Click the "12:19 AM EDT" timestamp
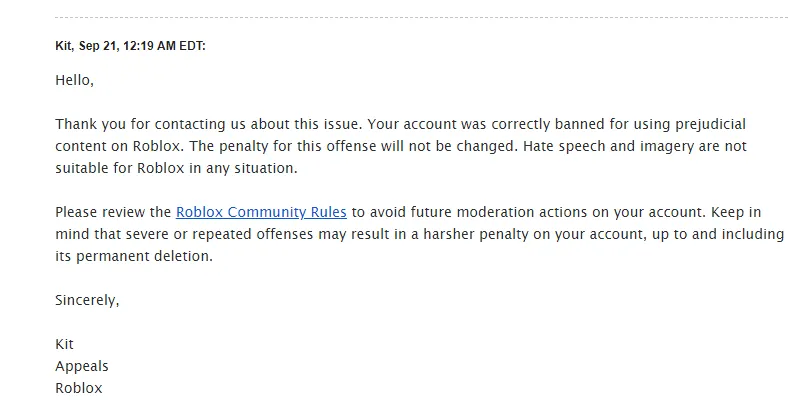 tap(163, 46)
